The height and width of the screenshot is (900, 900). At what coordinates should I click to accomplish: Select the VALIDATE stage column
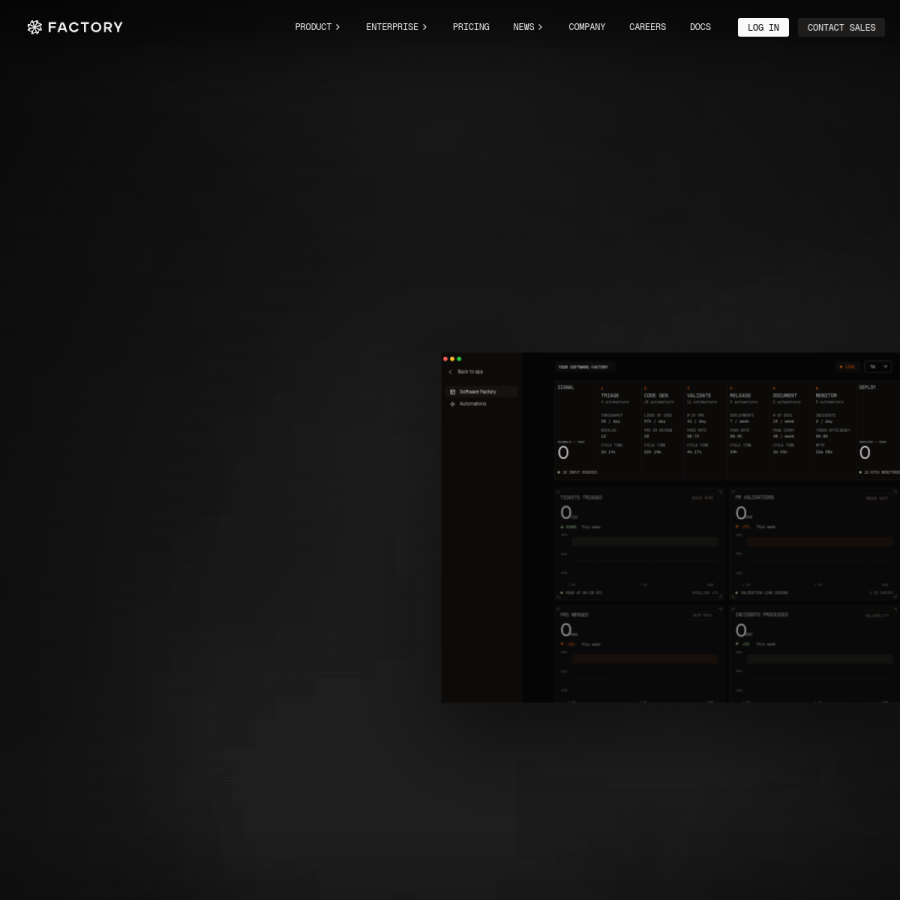point(705,430)
